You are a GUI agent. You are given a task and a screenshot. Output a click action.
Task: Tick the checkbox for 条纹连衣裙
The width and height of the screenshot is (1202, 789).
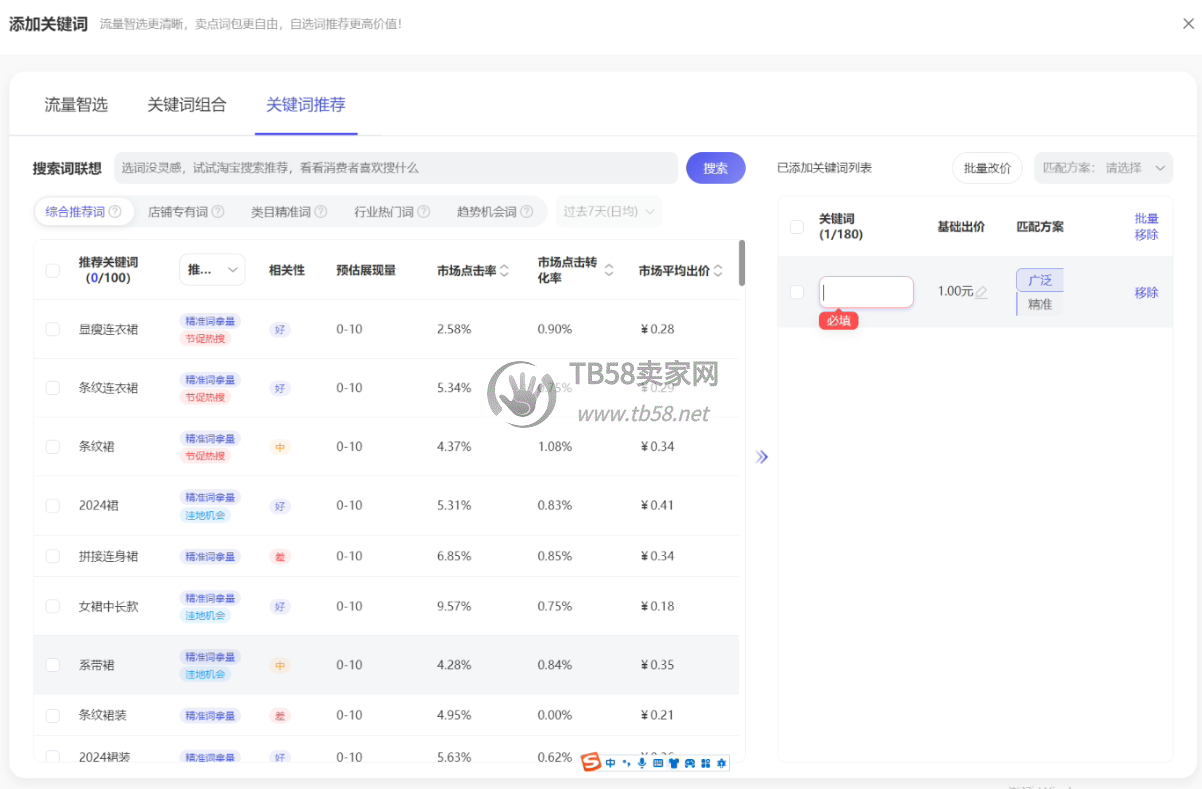click(x=53, y=388)
